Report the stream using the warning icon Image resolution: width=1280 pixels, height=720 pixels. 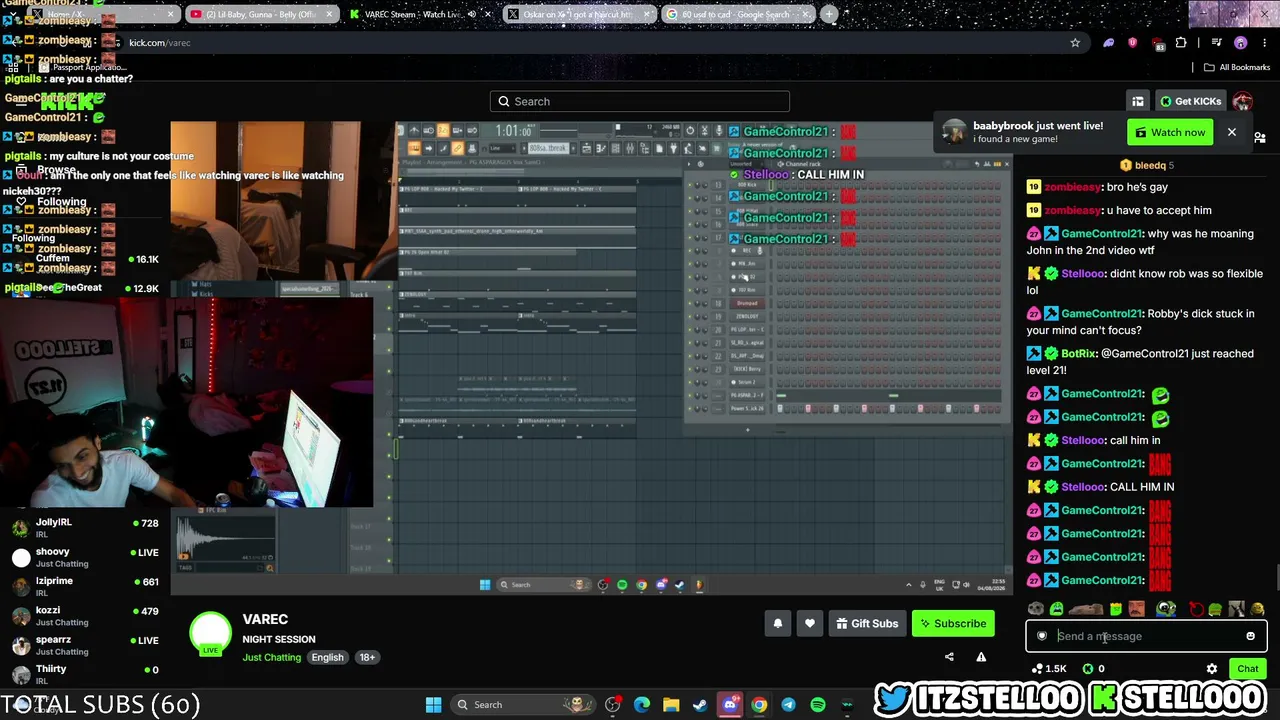click(x=981, y=657)
